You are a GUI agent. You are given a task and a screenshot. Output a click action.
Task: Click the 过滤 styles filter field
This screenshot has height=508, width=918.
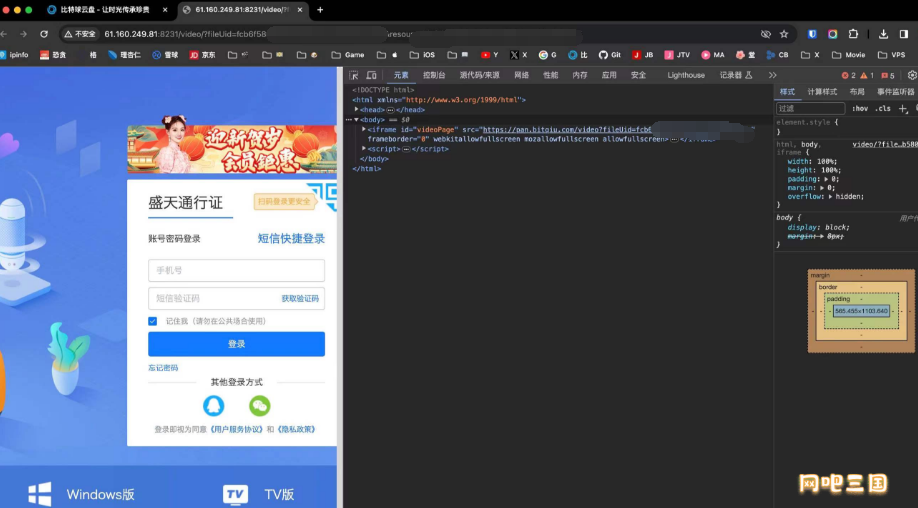(810, 109)
